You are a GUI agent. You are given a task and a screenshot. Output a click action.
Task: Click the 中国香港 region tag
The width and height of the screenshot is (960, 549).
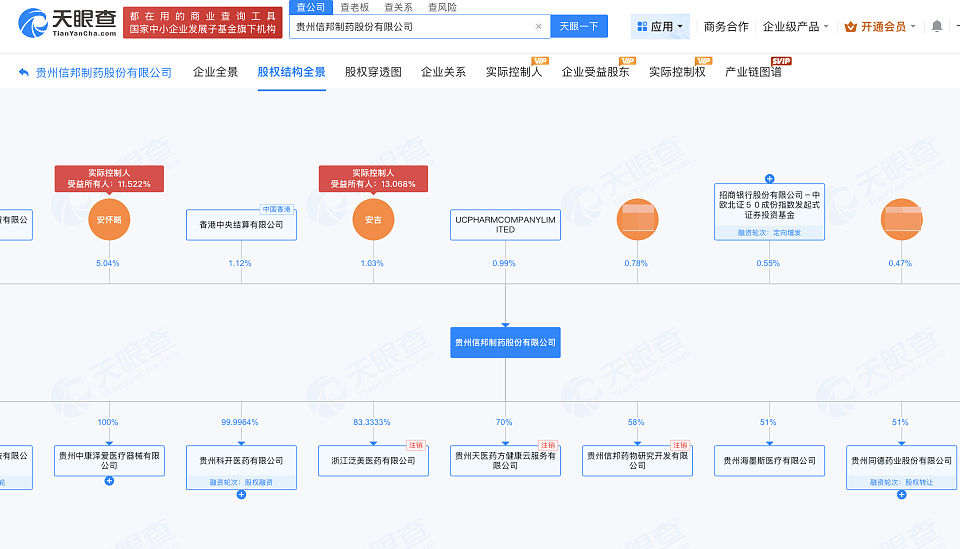click(277, 209)
